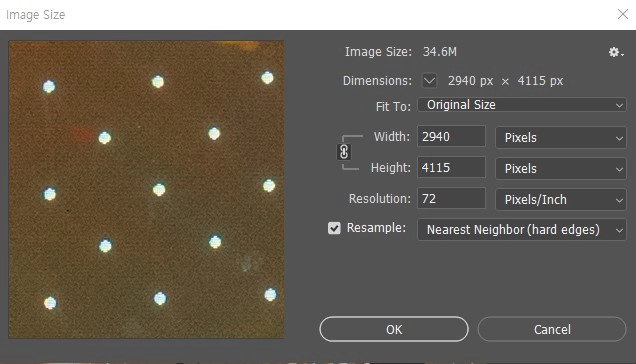Click the Image Size value 34.6M
This screenshot has width=636, height=364.
click(440, 52)
